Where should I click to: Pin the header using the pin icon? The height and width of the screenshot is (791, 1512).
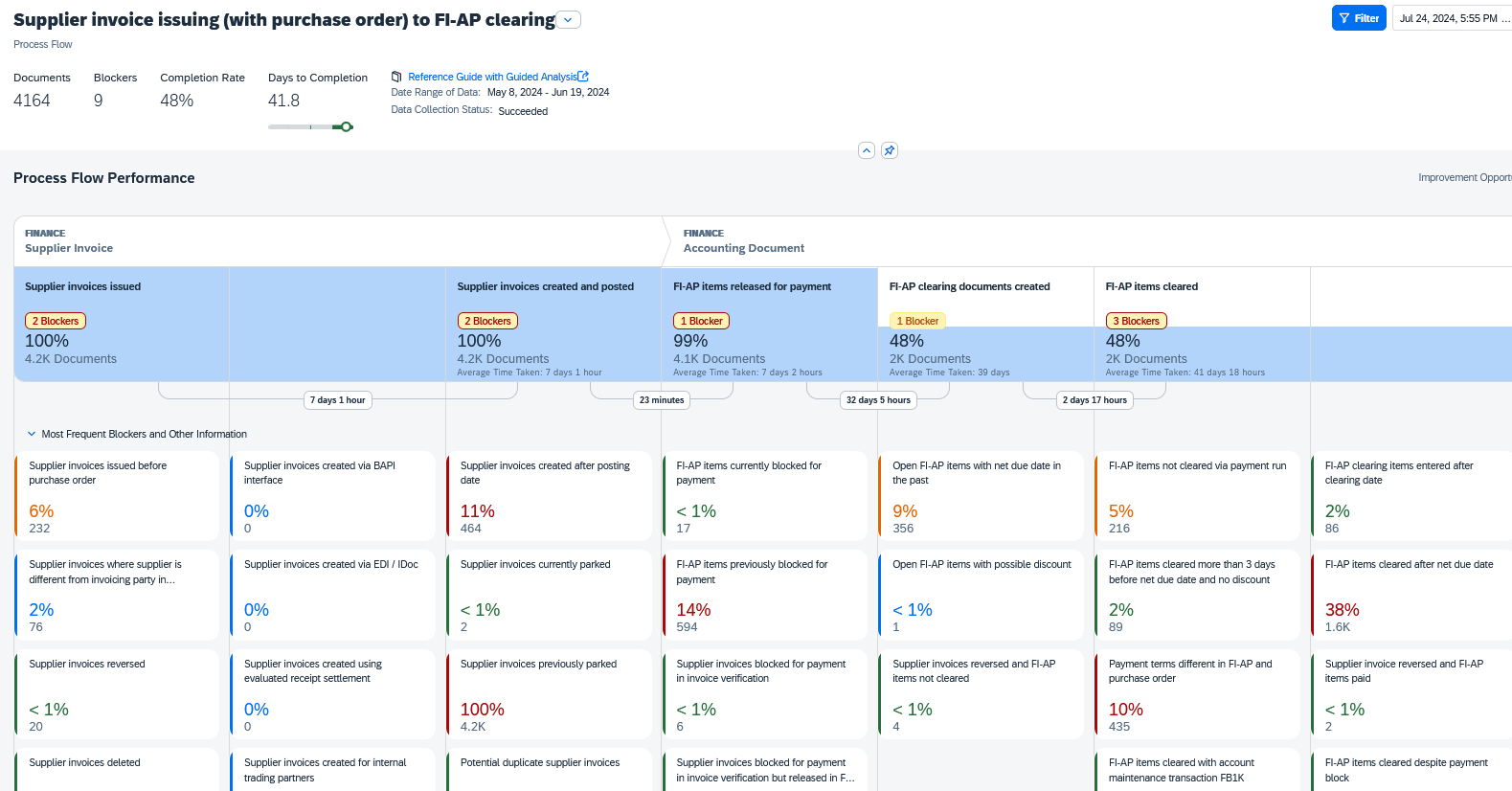click(890, 150)
